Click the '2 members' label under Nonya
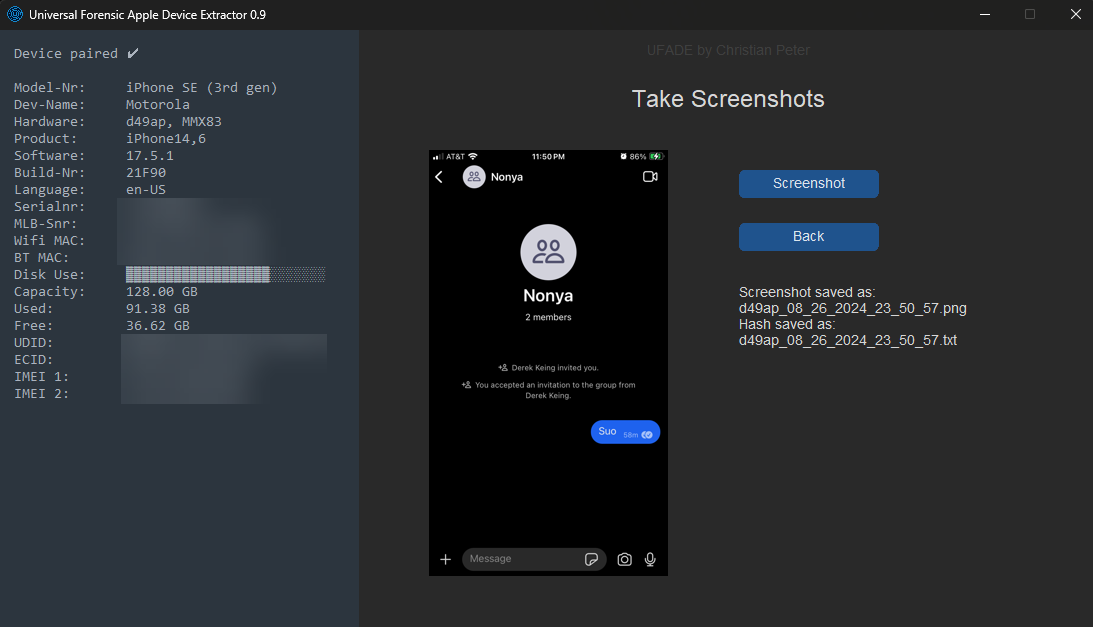Viewport: 1093px width, 627px height. tap(548, 317)
